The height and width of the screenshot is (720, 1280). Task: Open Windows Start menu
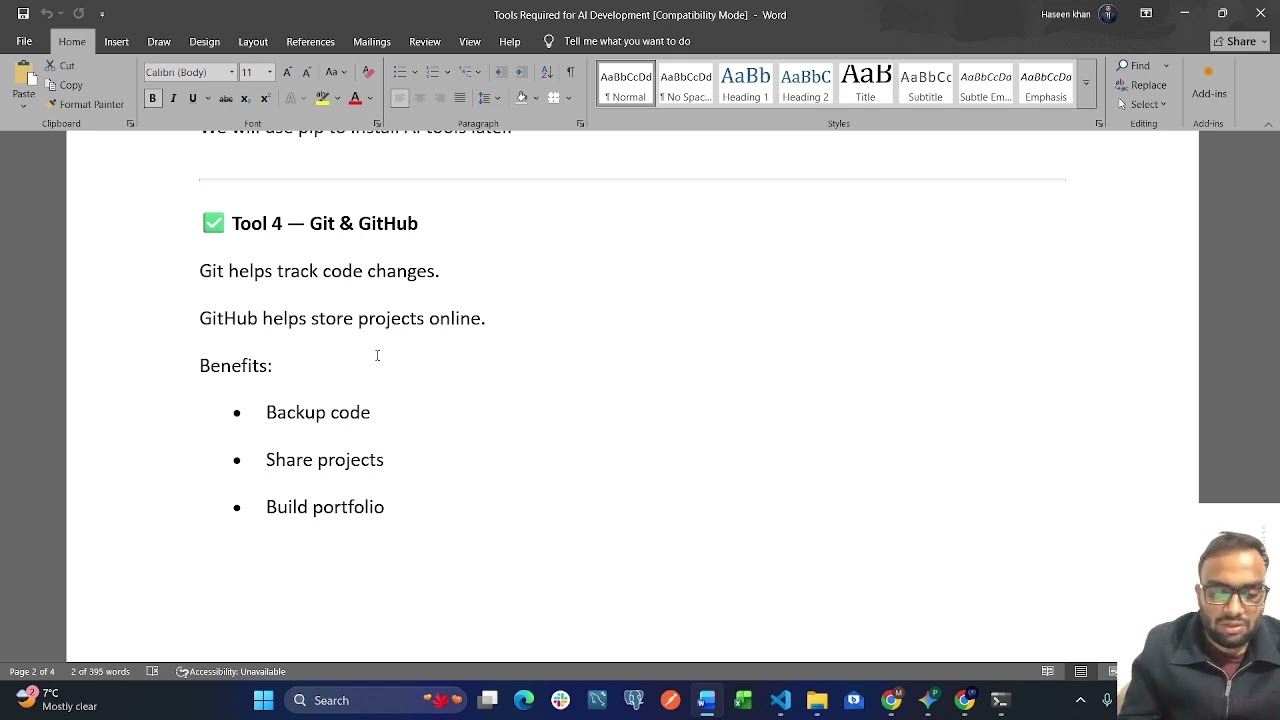264,700
